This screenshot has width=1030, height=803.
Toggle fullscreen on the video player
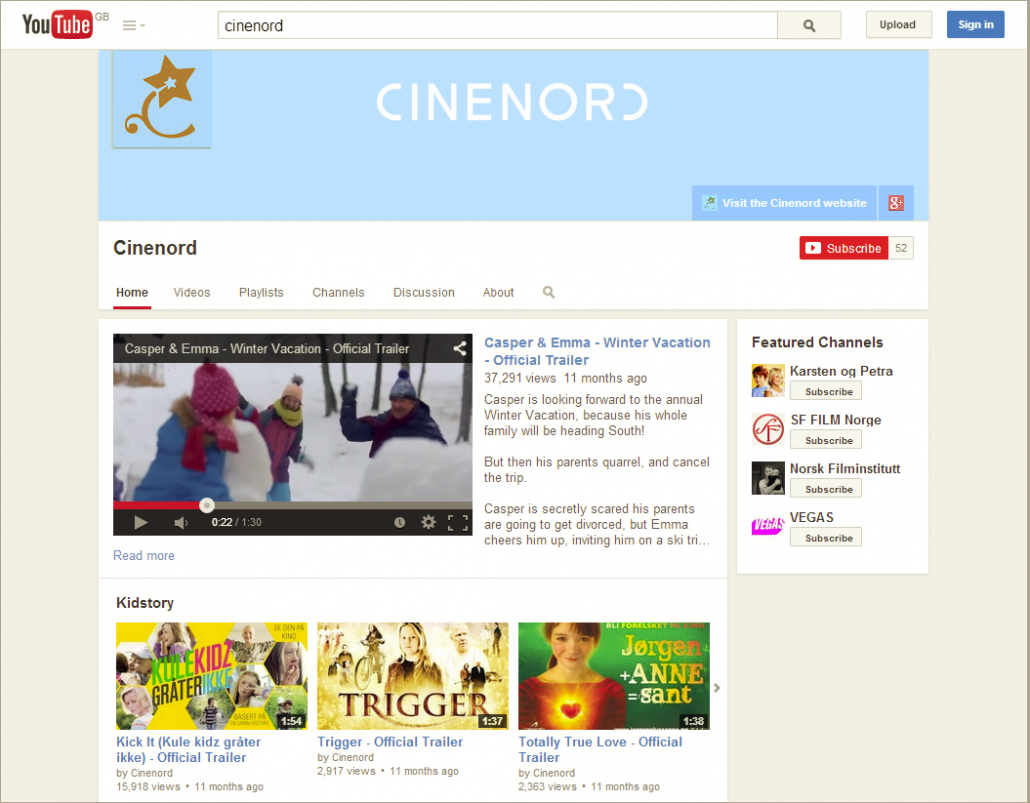(458, 522)
